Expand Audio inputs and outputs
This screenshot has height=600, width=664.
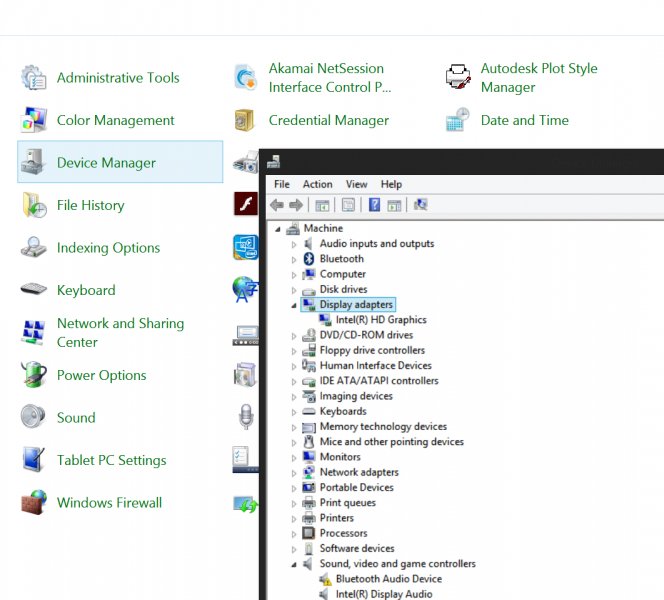click(294, 244)
